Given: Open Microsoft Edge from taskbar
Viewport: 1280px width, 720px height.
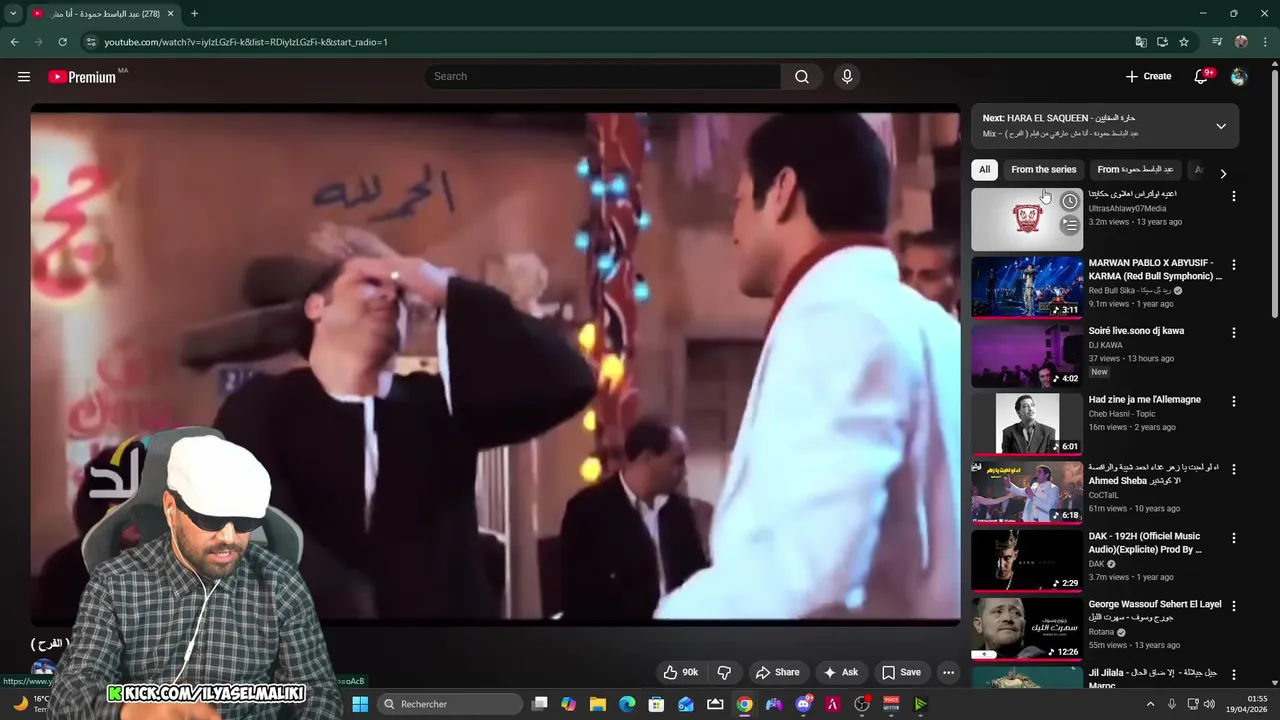Looking at the screenshot, I should (x=627, y=704).
